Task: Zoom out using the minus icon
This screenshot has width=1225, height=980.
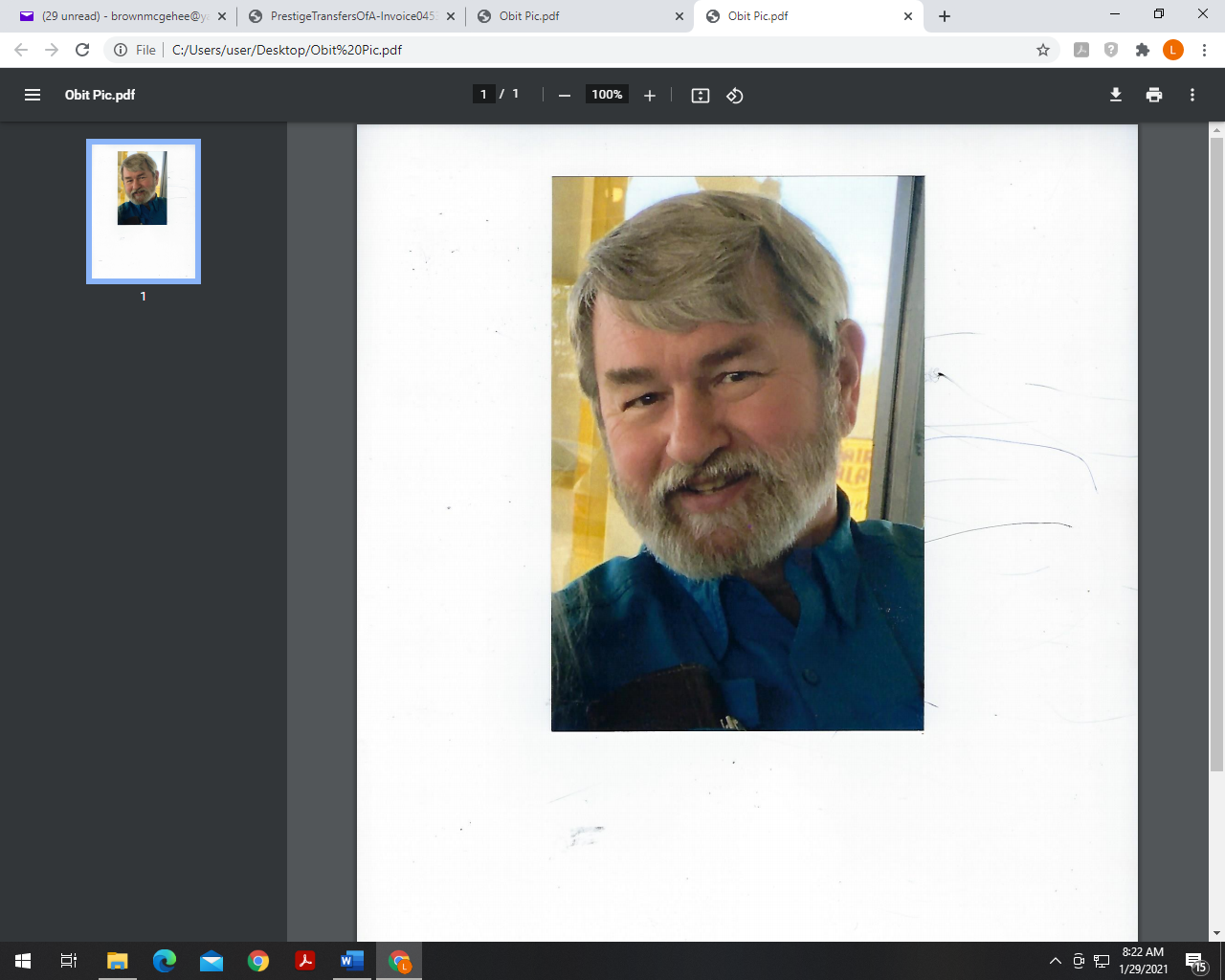Action: tap(565, 95)
